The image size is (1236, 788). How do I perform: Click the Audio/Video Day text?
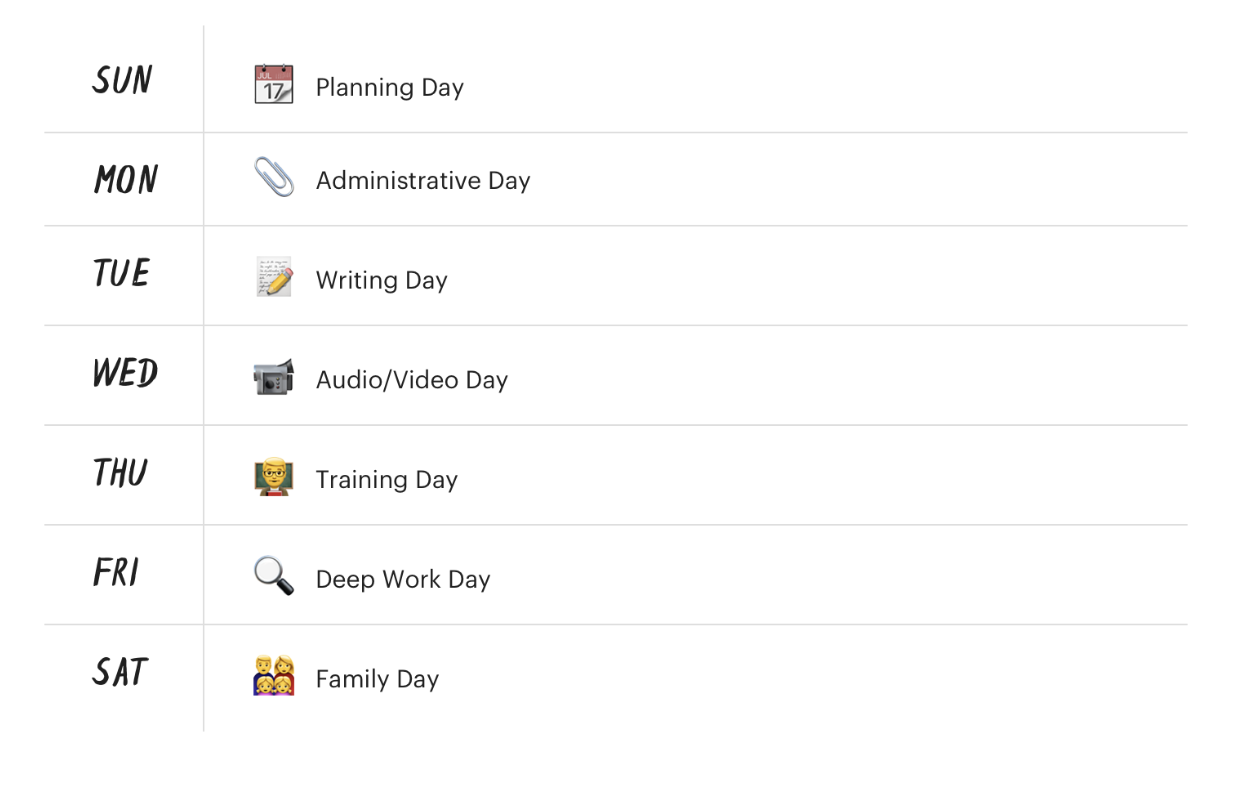coord(412,380)
